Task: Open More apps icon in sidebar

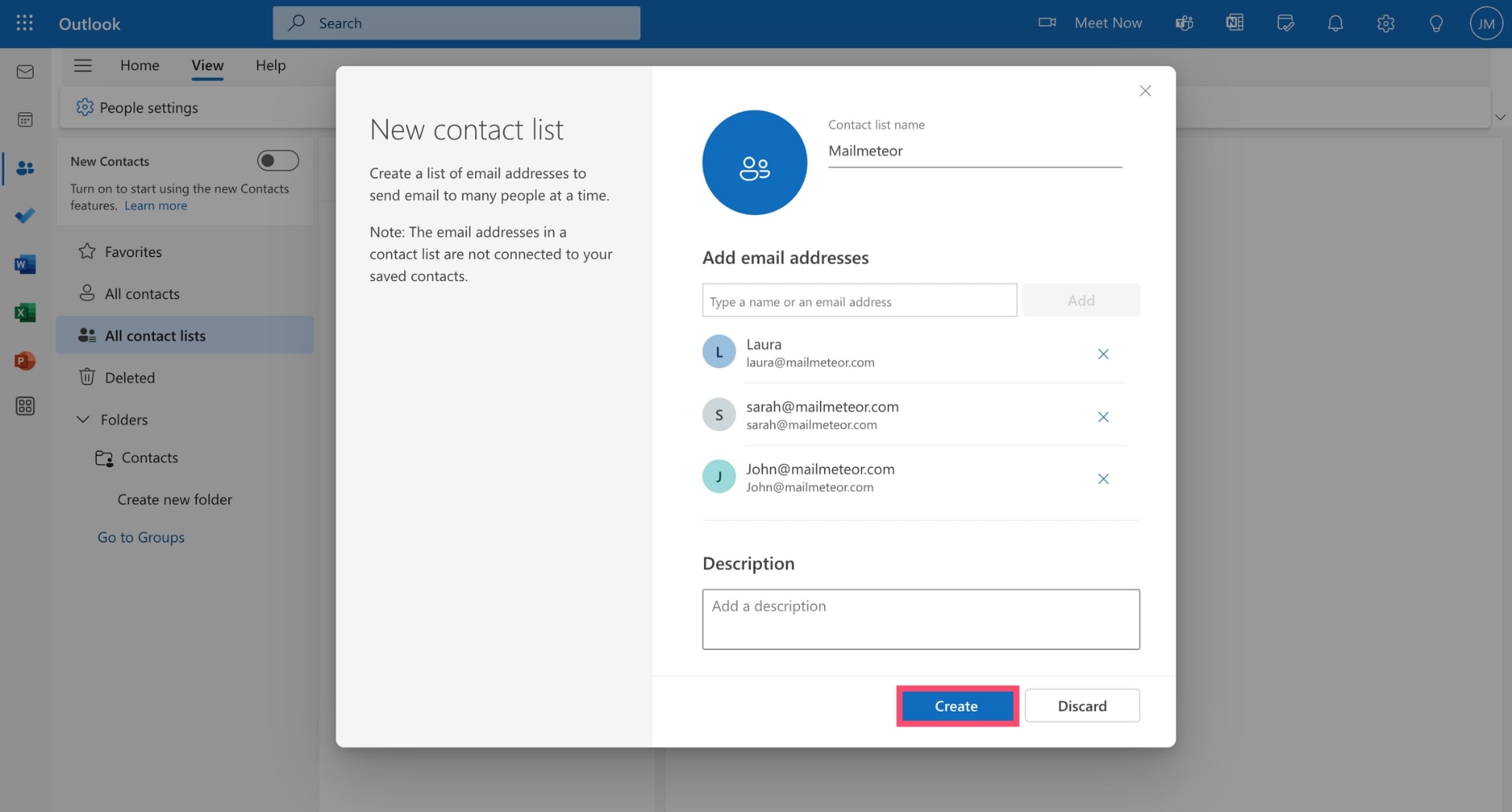Action: tap(25, 406)
